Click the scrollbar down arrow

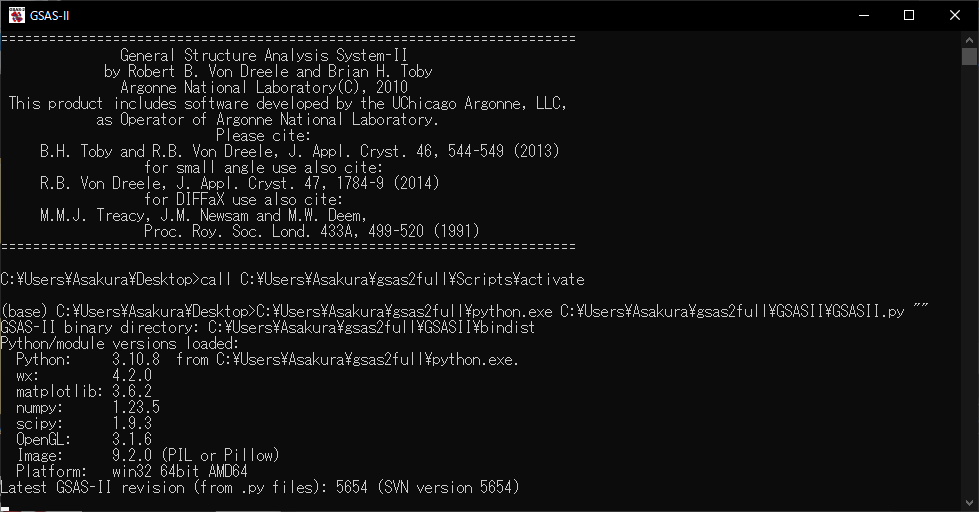[x=969, y=503]
